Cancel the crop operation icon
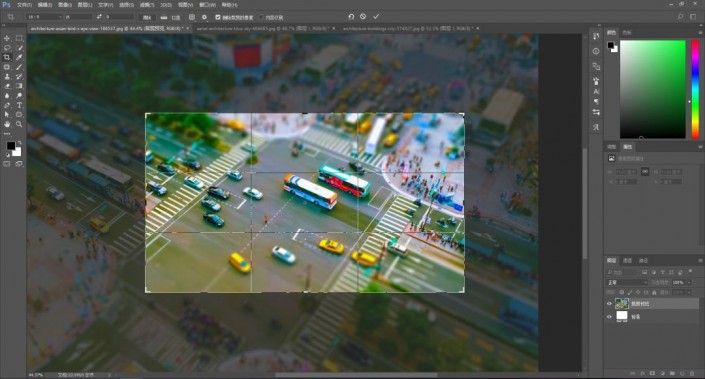The height and width of the screenshot is (379, 705). point(363,17)
